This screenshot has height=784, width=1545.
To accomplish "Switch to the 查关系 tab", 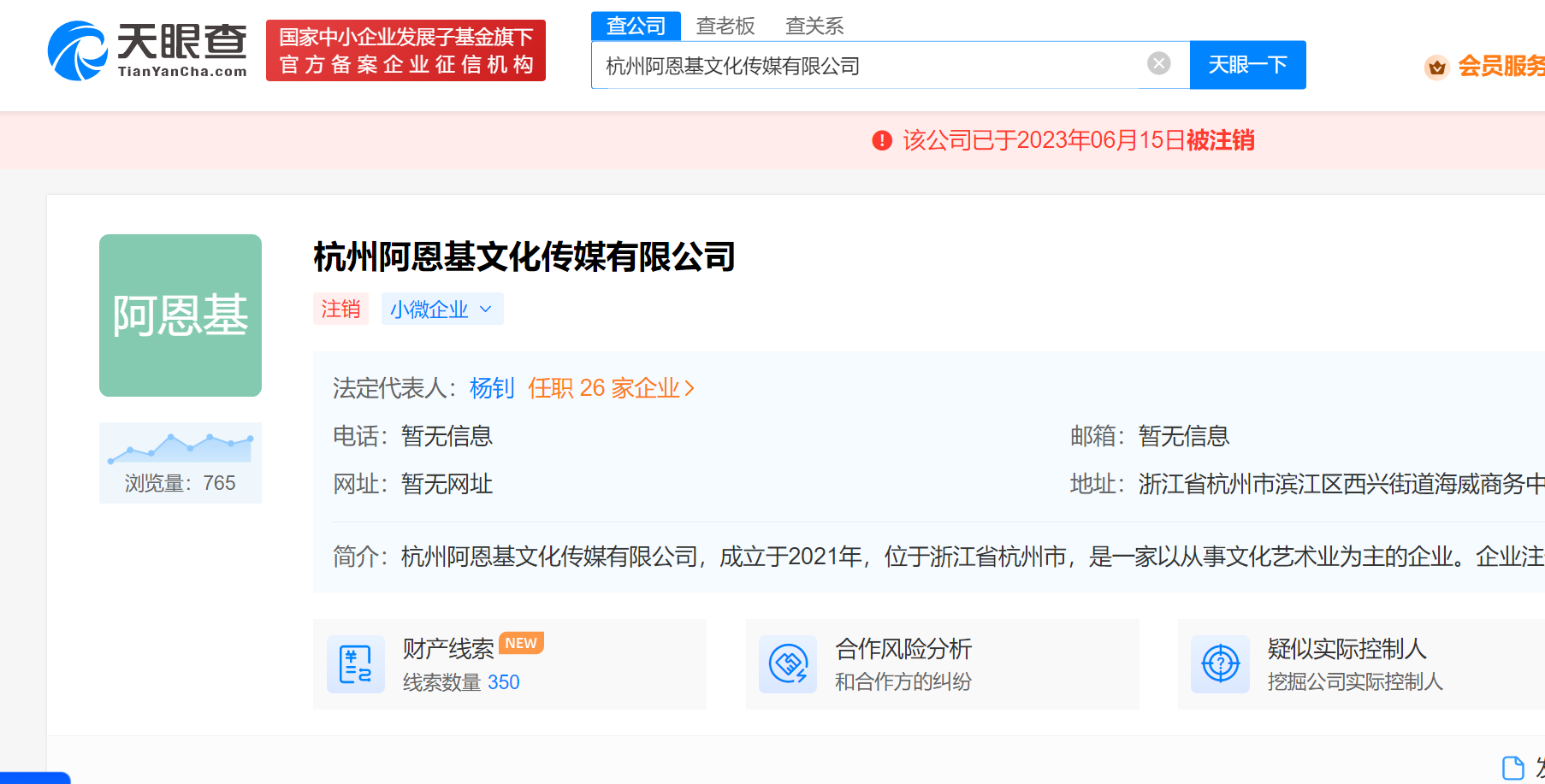I will pos(814,26).
